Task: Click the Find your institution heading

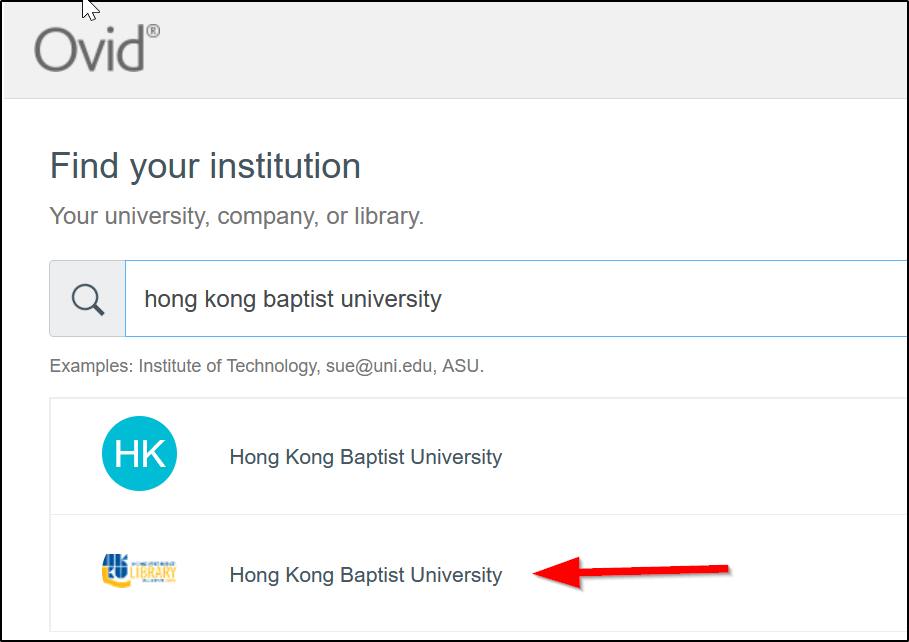Action: [x=204, y=166]
